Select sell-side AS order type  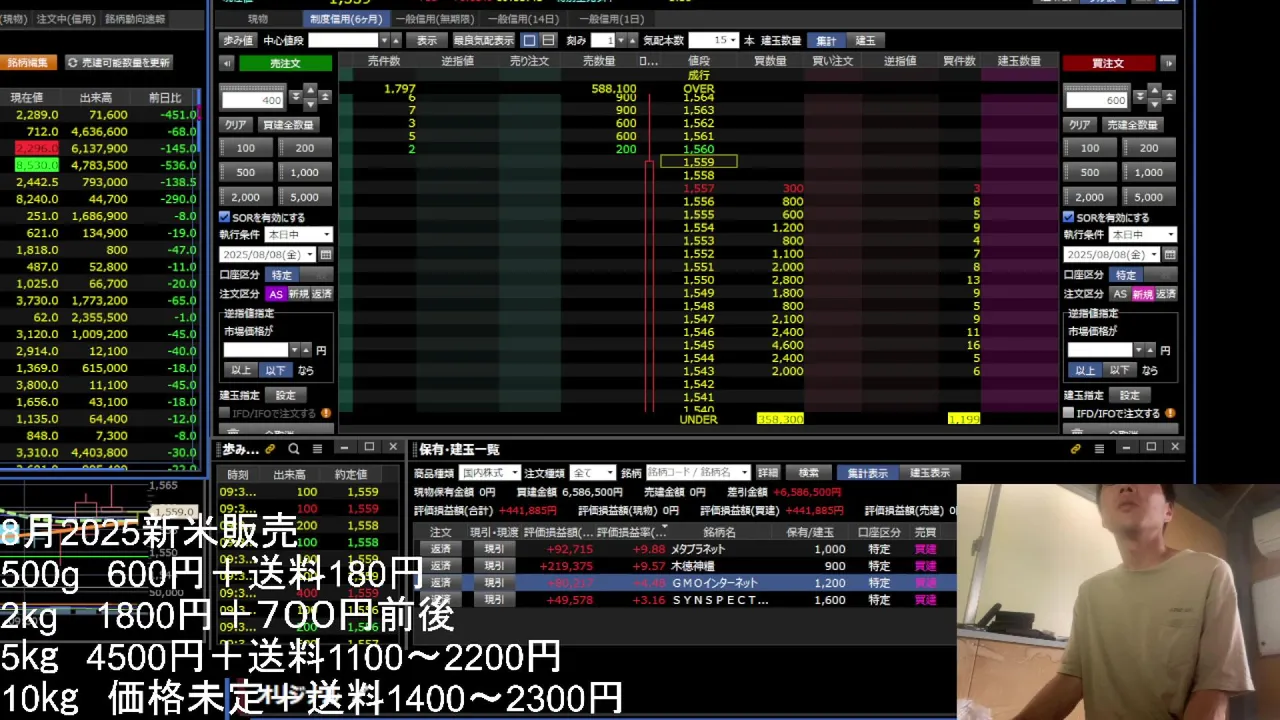click(x=276, y=294)
